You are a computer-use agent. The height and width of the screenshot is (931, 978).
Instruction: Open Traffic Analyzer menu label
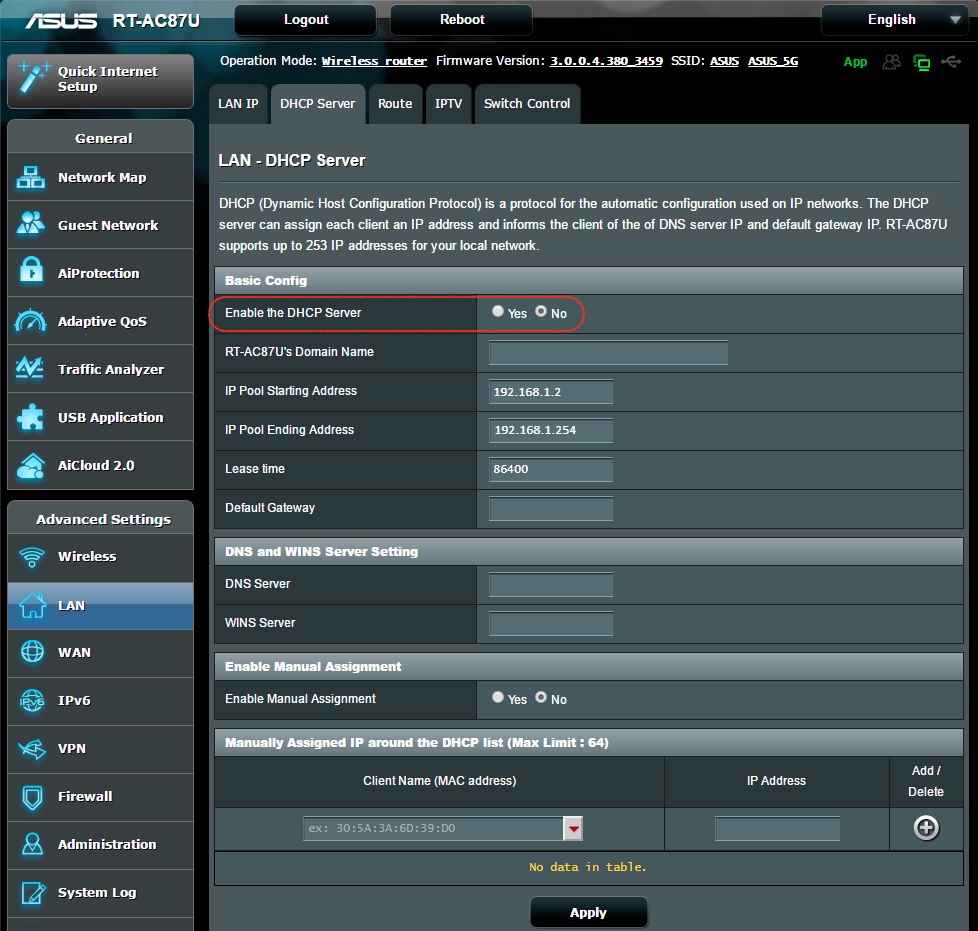pyautogui.click(x=111, y=369)
